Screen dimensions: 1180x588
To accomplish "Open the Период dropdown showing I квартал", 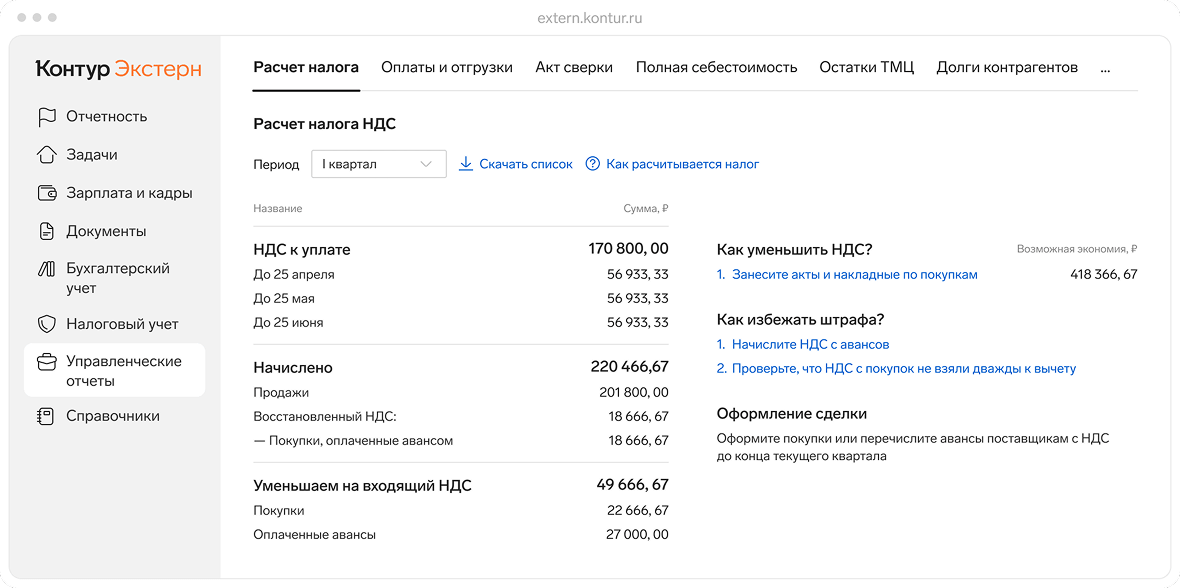I will pyautogui.click(x=378, y=163).
